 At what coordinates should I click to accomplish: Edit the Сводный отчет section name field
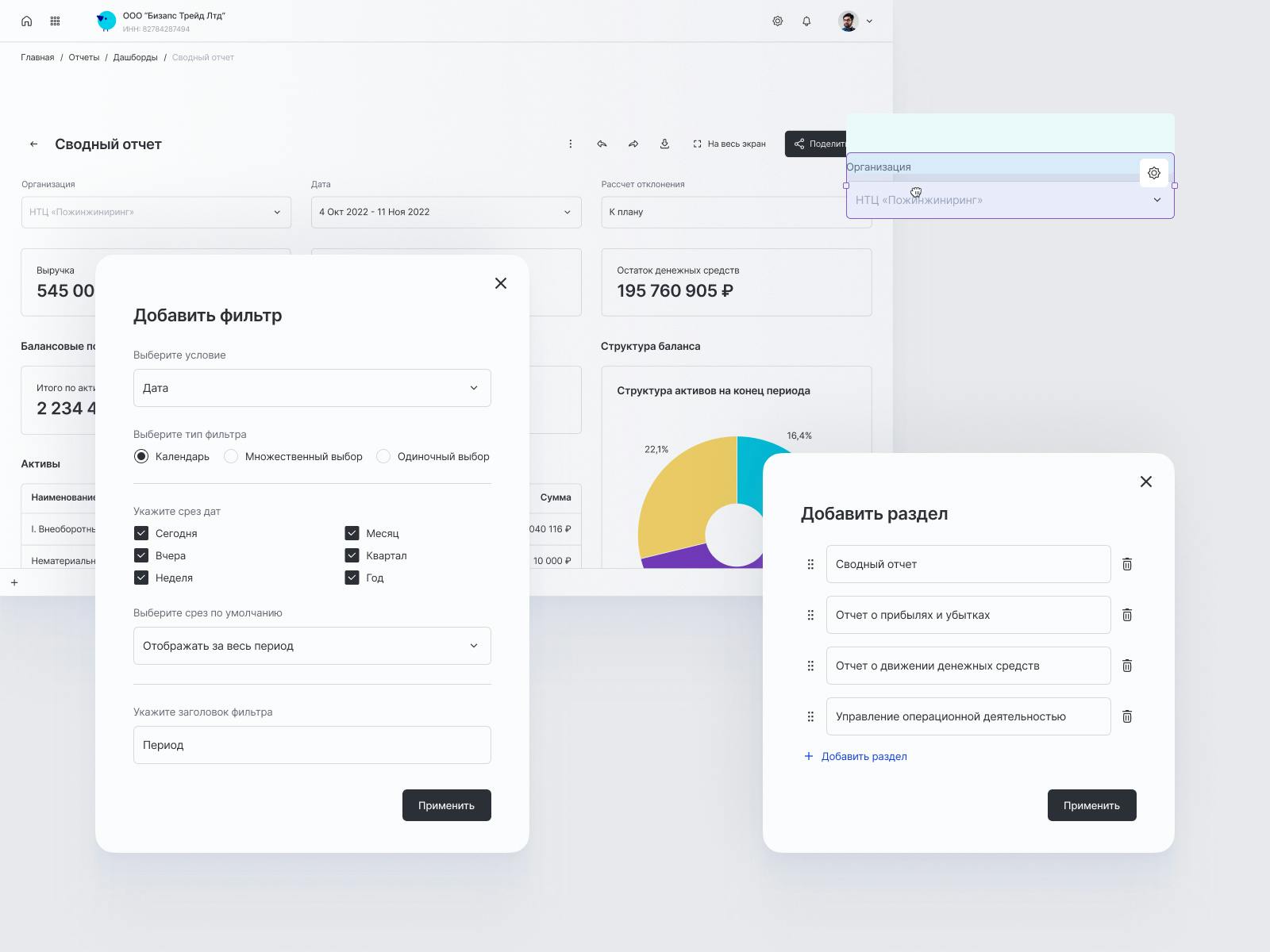968,564
